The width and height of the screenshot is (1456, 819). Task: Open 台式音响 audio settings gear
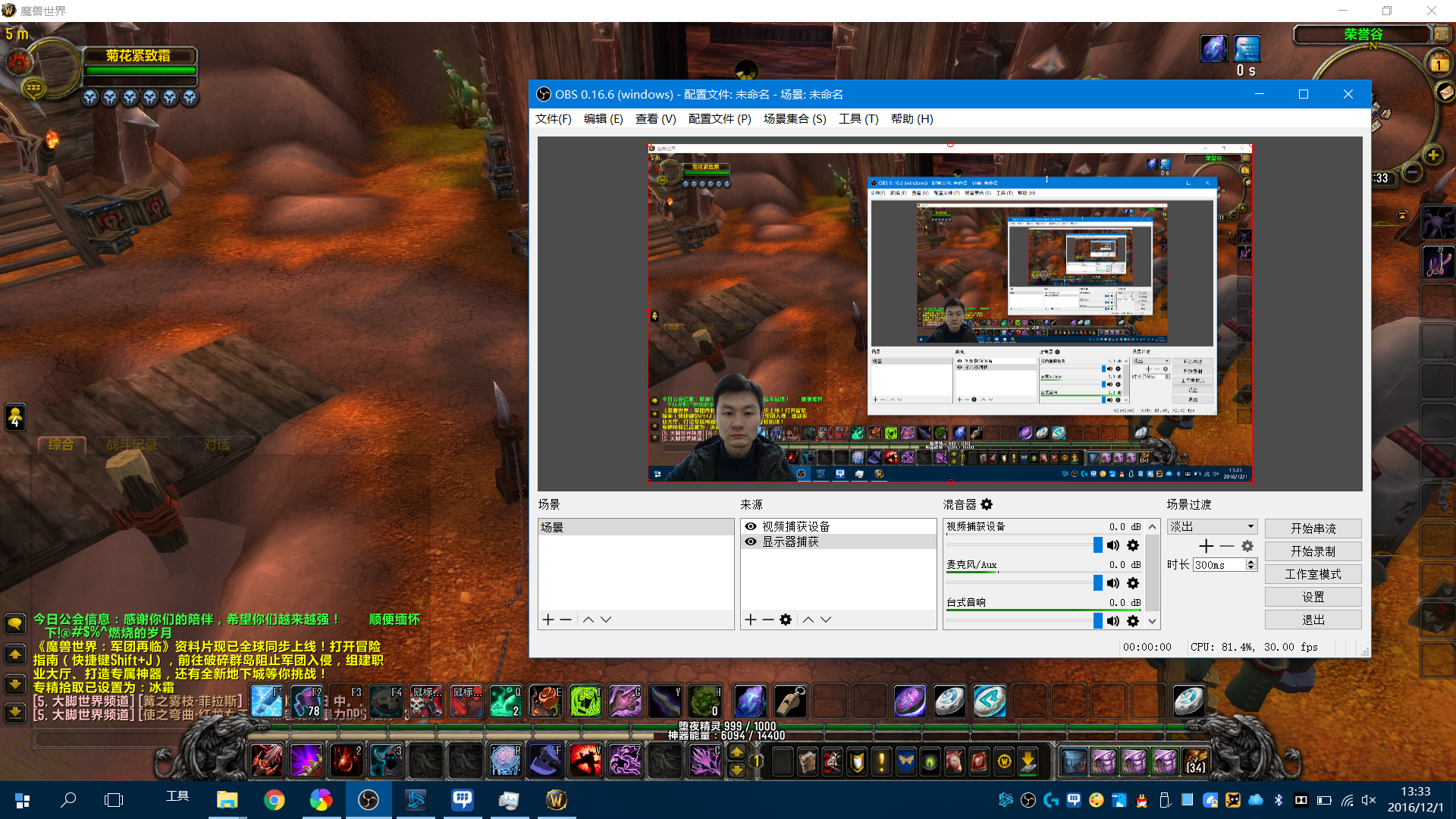[1133, 621]
